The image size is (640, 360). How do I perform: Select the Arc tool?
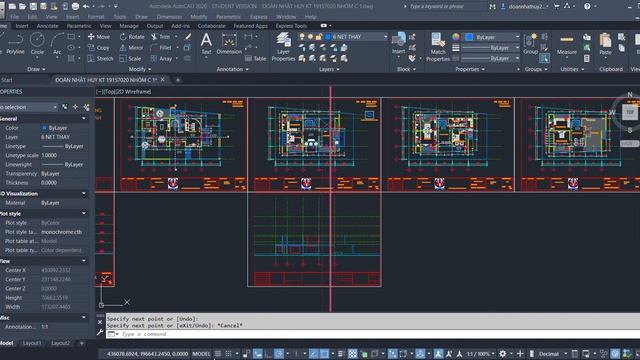(x=57, y=44)
